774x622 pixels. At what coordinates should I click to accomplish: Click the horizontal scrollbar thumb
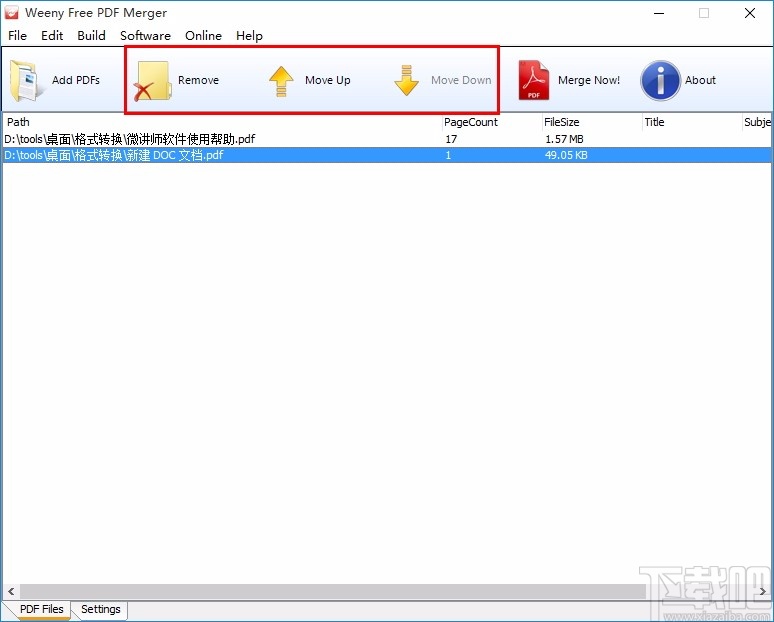coord(333,591)
